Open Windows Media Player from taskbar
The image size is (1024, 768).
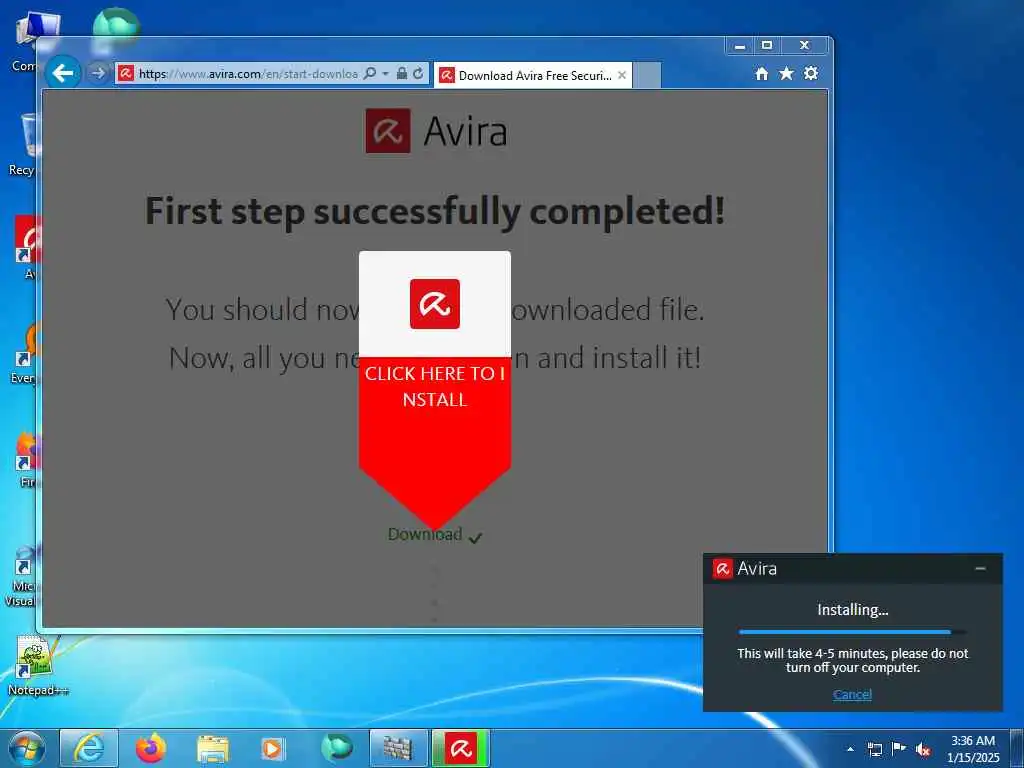click(x=272, y=748)
